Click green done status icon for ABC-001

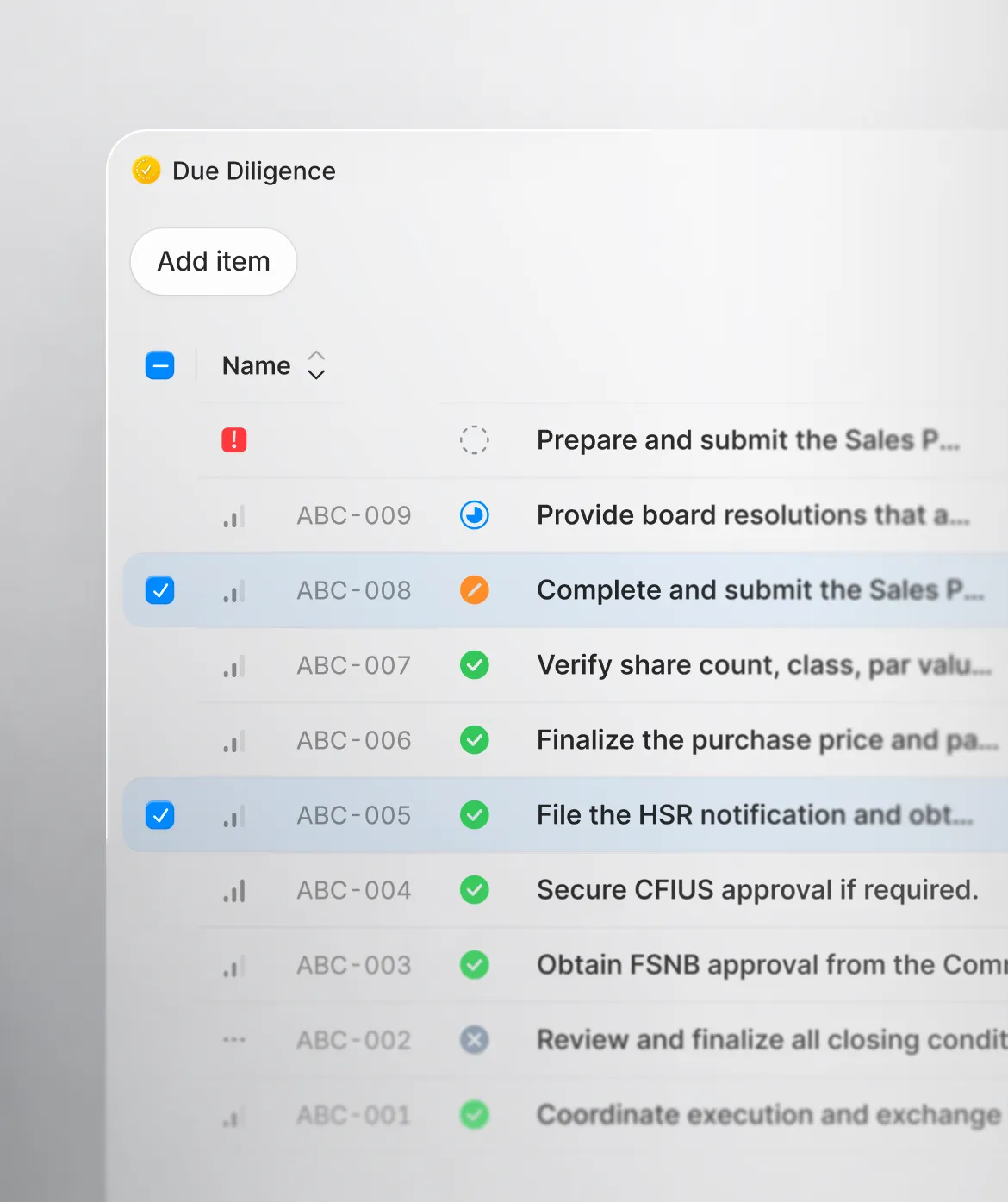click(x=475, y=1115)
